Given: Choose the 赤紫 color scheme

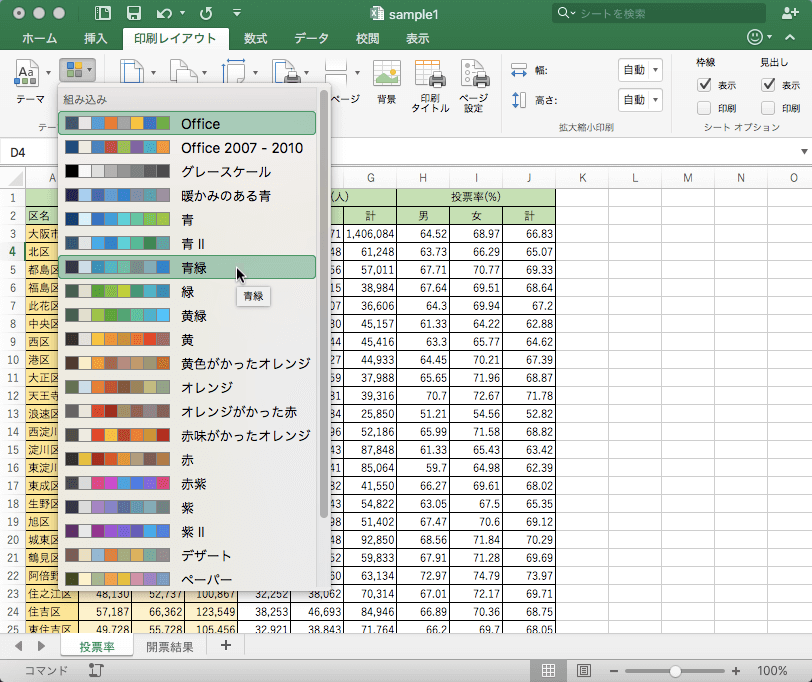Looking at the screenshot, I should coord(187,484).
